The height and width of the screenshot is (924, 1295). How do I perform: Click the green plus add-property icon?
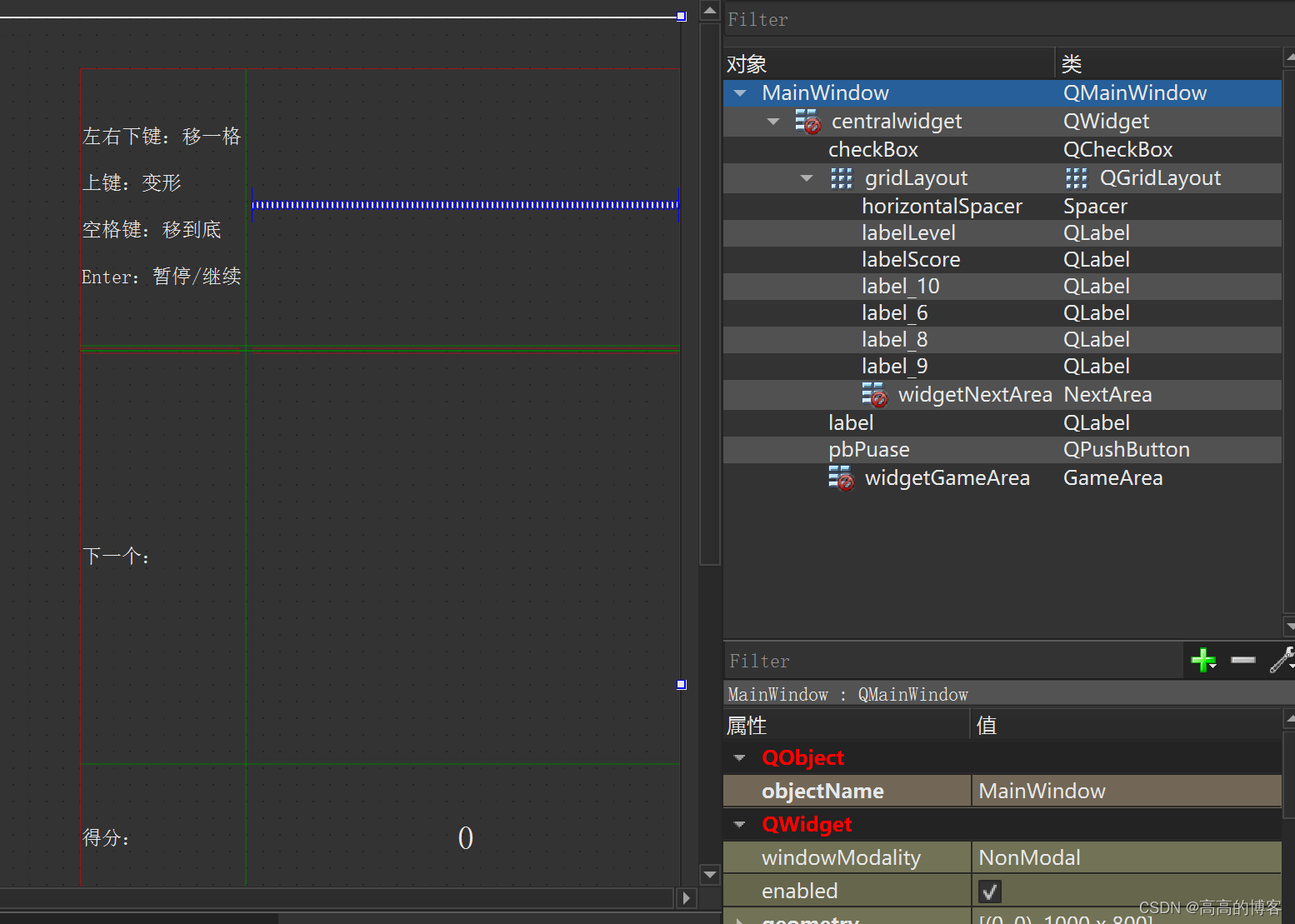click(1203, 661)
